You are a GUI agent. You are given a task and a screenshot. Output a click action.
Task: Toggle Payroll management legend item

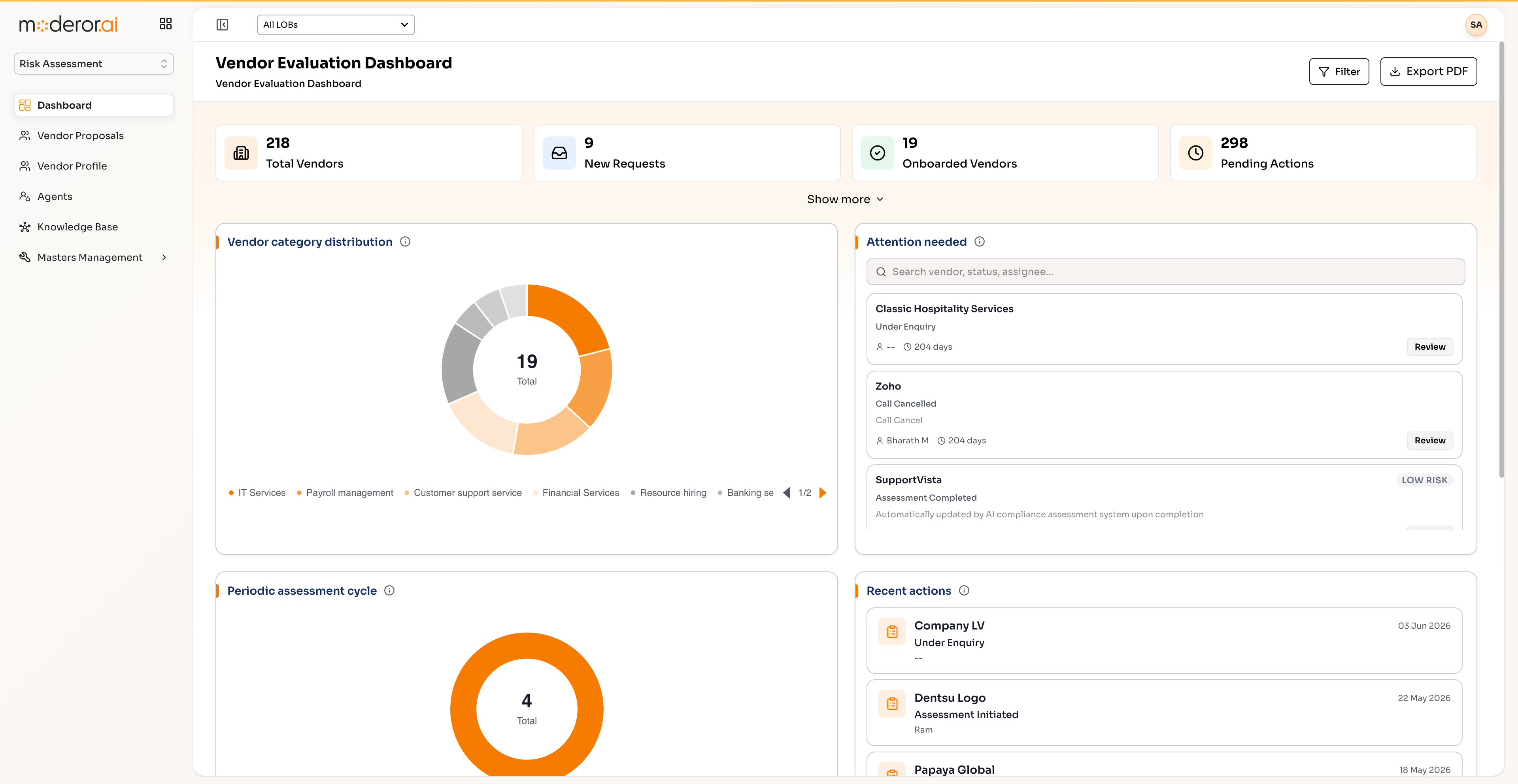click(x=345, y=492)
